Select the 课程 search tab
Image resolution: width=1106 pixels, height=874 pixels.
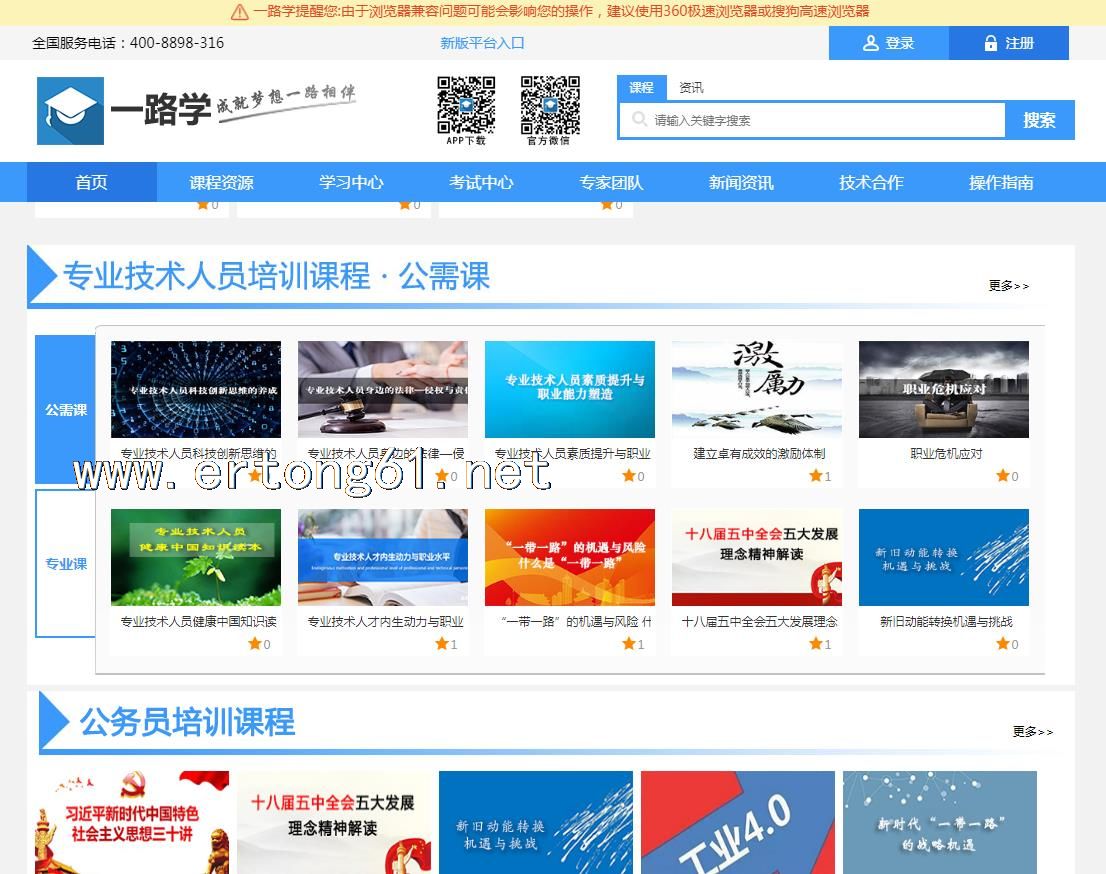(x=641, y=88)
